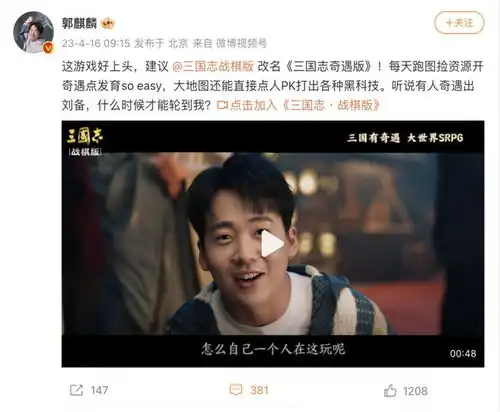Like the post with thumbs-up icon

coord(390,390)
